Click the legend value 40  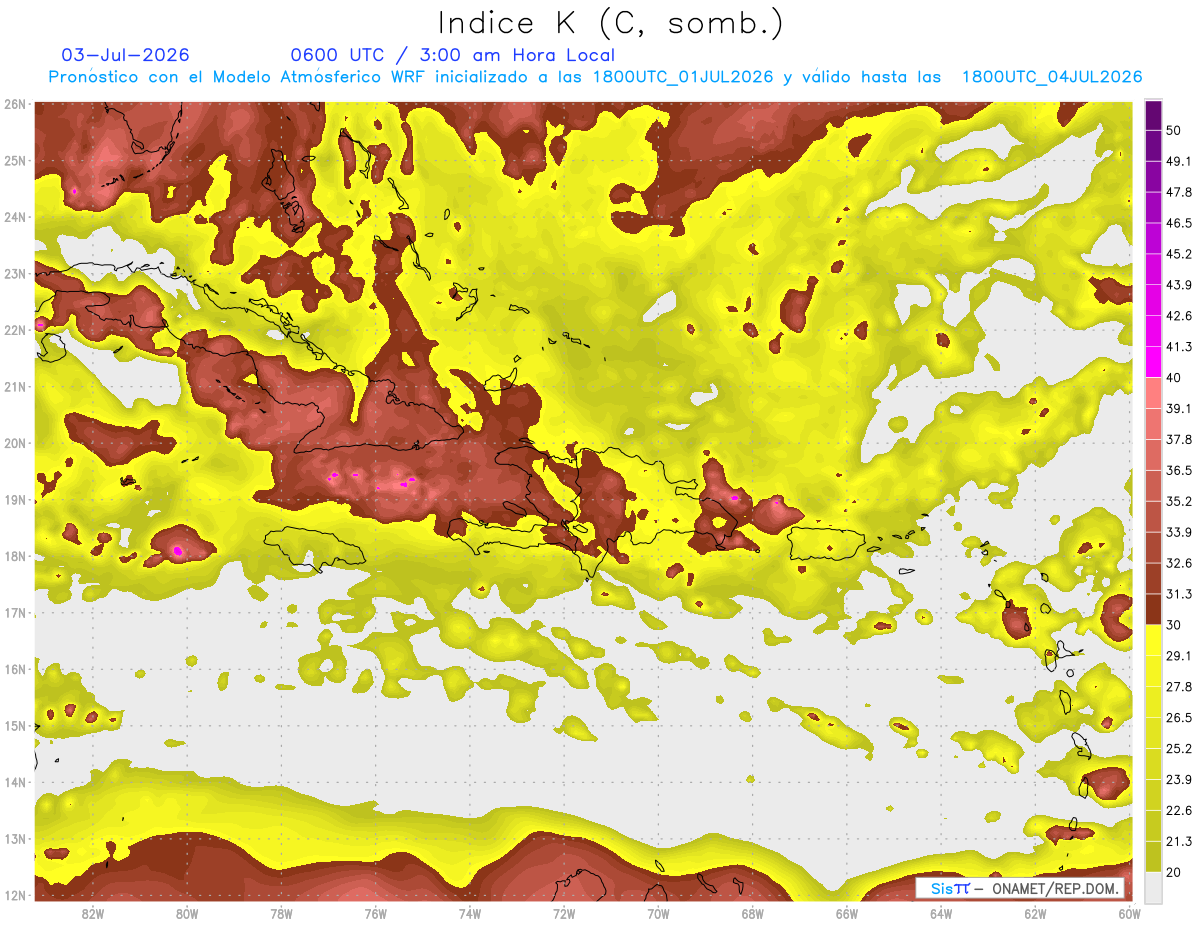[x=1174, y=378]
